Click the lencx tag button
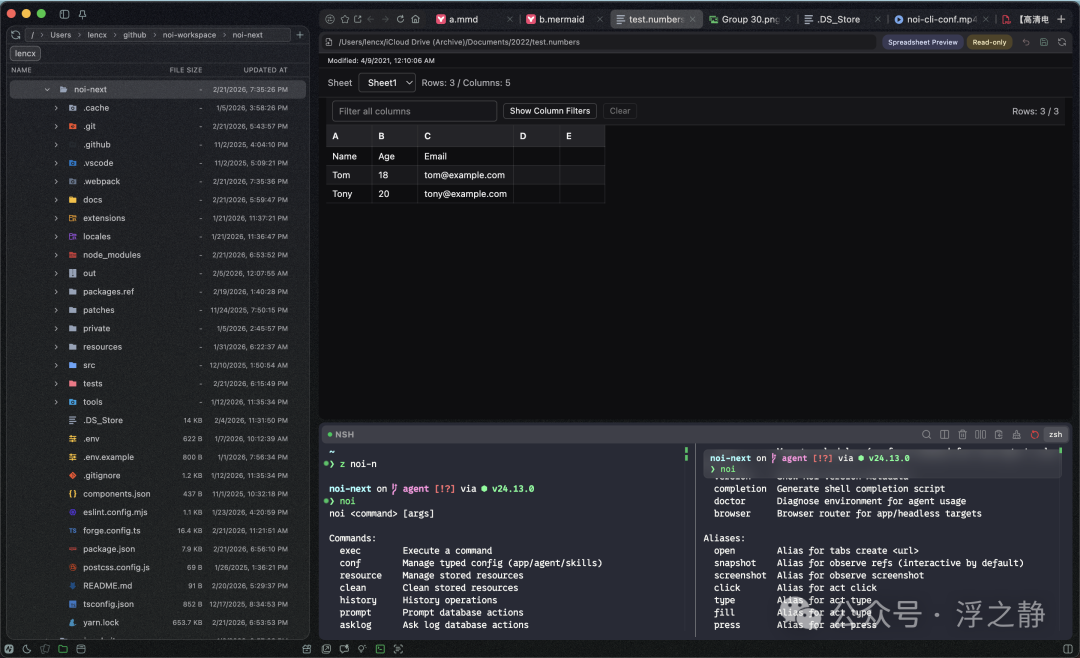The height and width of the screenshot is (658, 1080). 25,54
